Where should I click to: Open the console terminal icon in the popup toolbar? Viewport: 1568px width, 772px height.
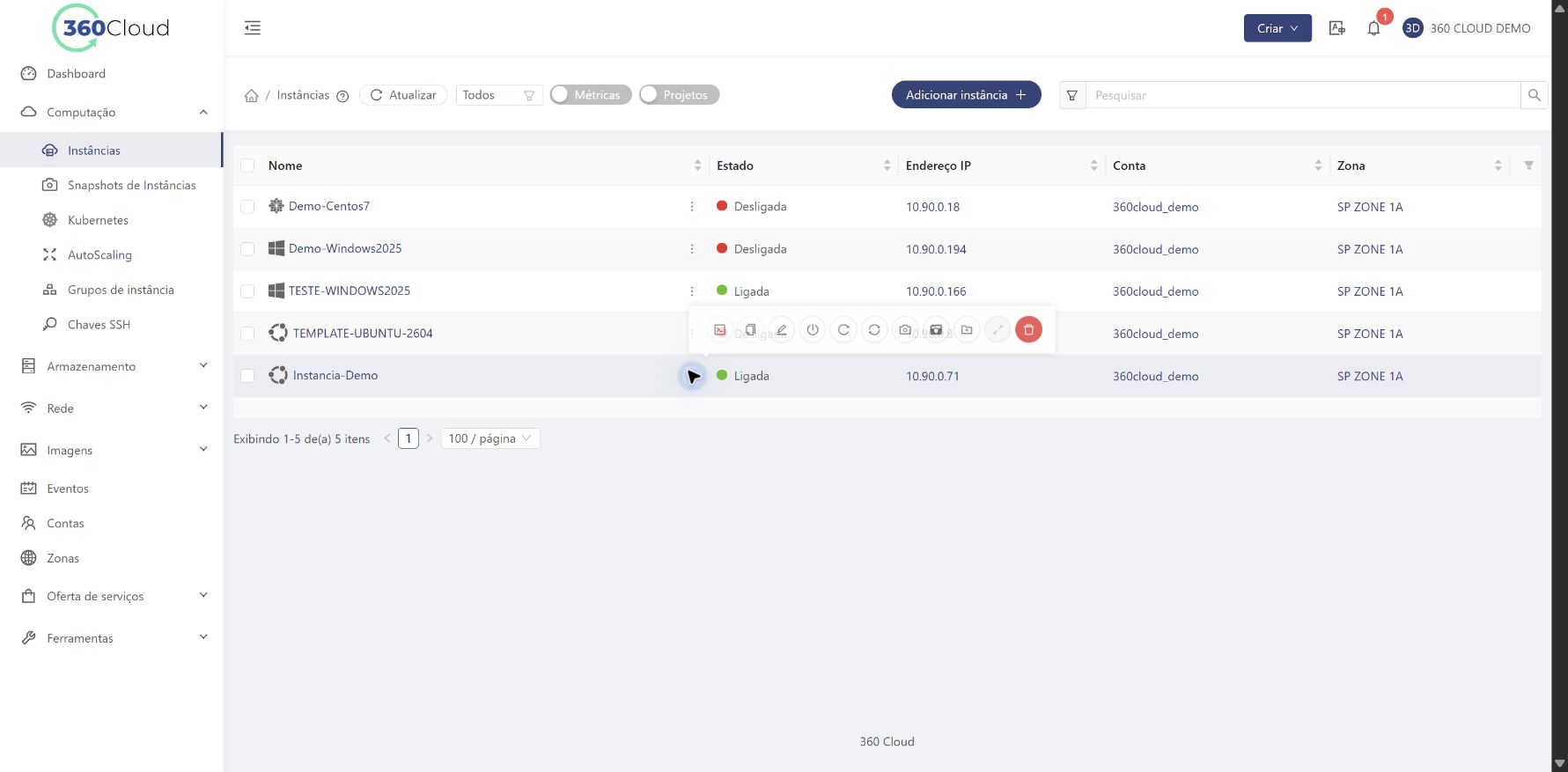[720, 330]
